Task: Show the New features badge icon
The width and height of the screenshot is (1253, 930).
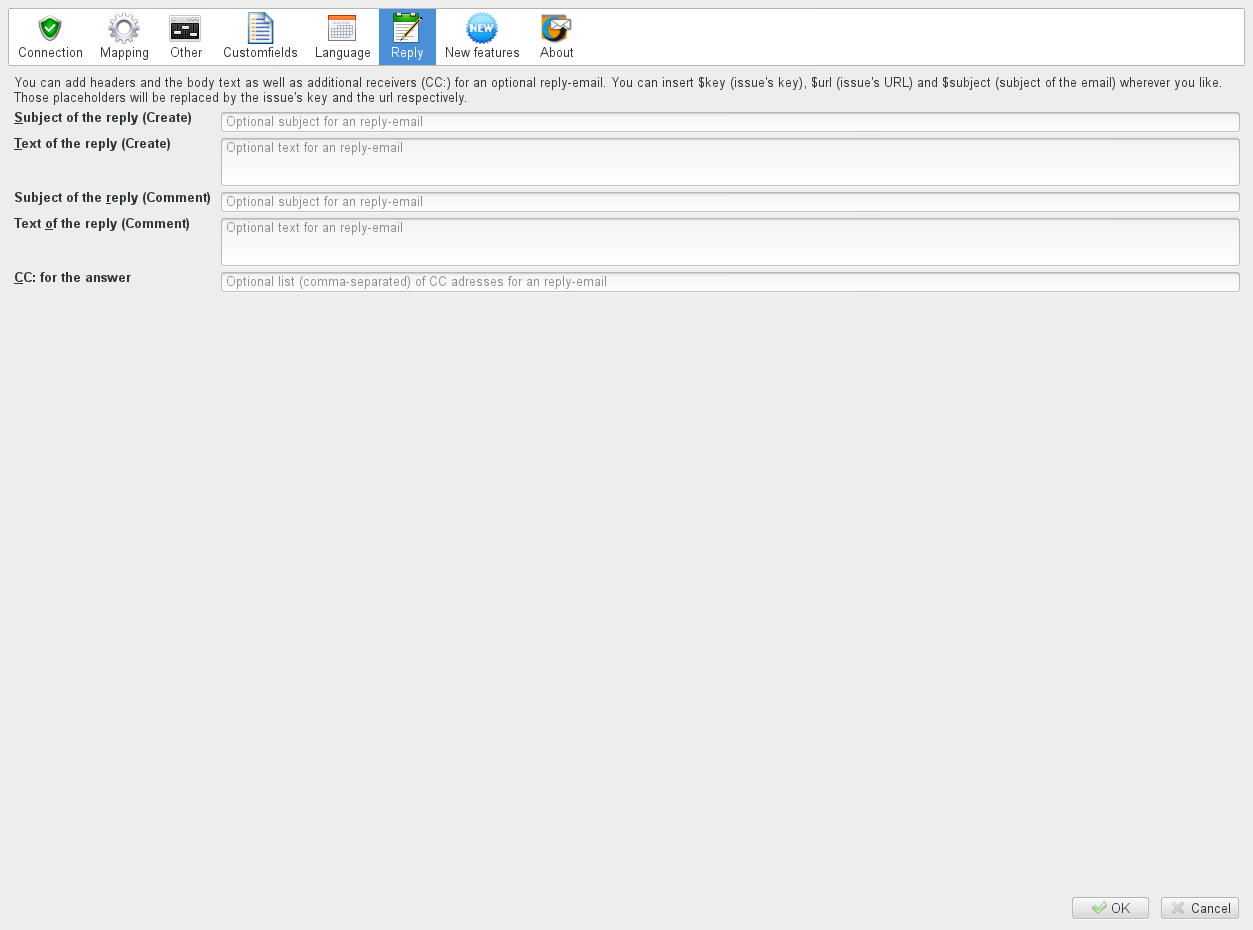Action: (x=482, y=28)
